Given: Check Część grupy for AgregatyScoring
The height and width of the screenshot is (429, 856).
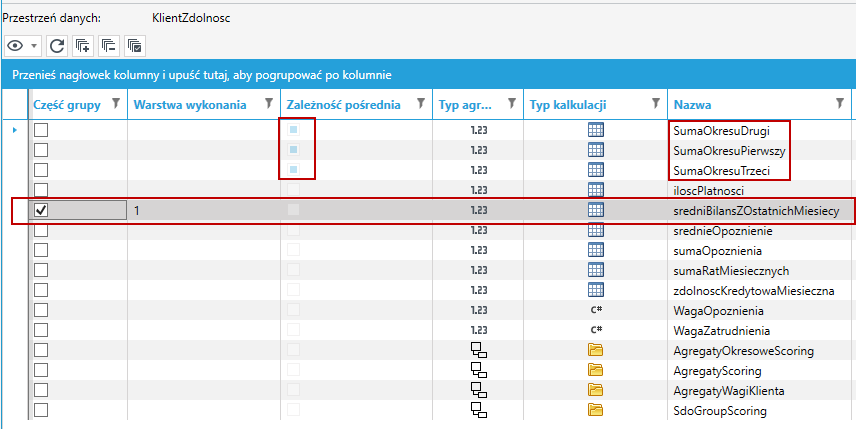Looking at the screenshot, I should tap(41, 370).
